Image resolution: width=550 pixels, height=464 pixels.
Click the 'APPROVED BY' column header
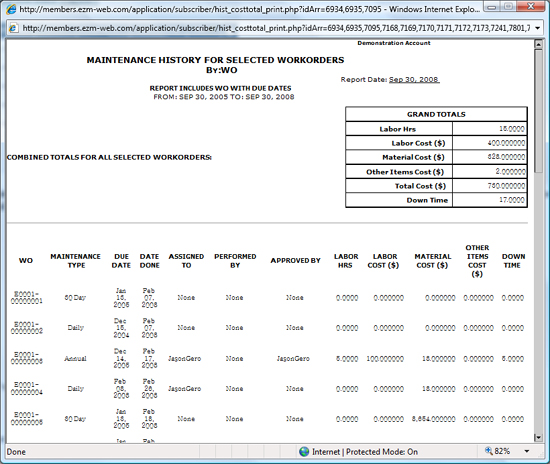point(295,261)
